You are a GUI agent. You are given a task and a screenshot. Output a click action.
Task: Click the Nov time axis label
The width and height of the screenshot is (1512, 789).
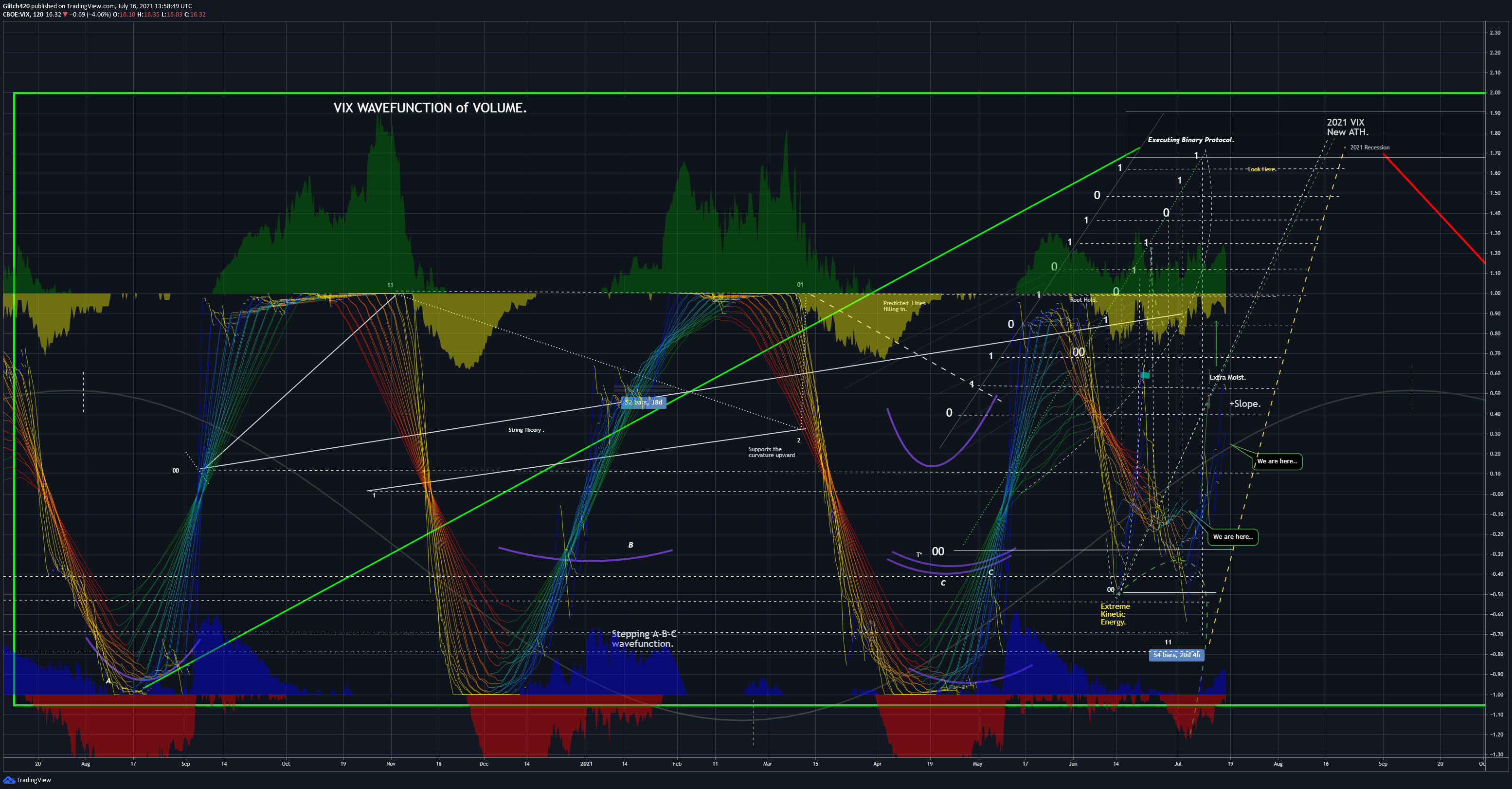(391, 764)
